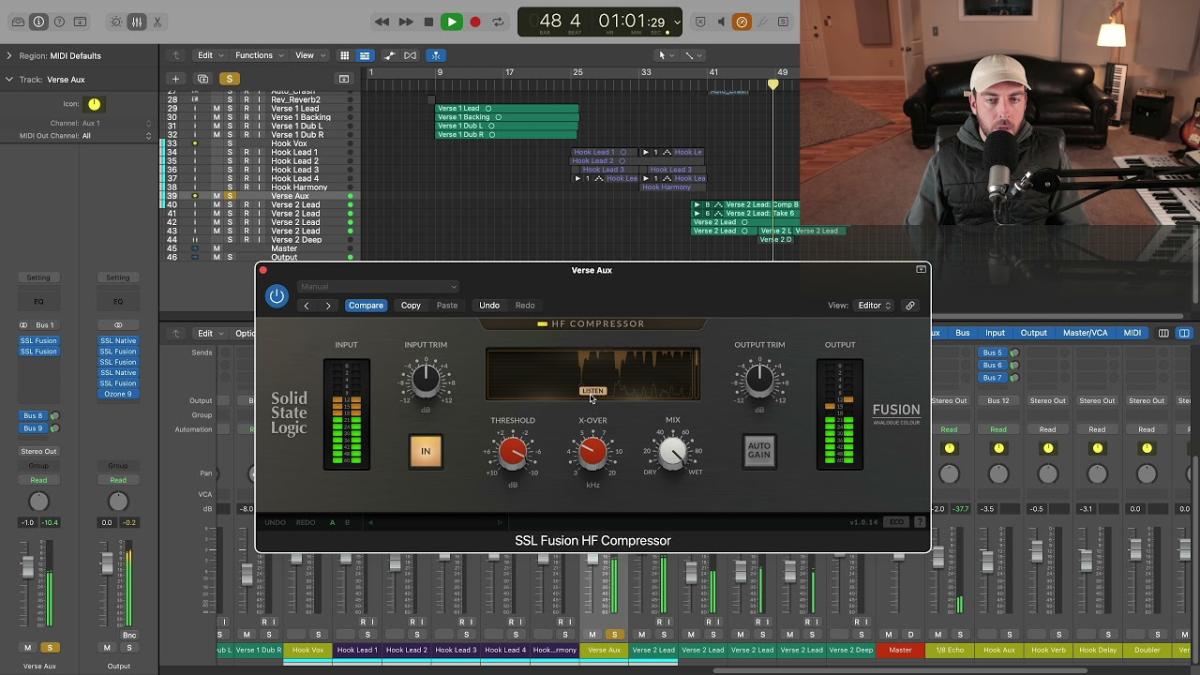Toggle the SSL plugin power bypass button
Image resolution: width=1200 pixels, height=675 pixels.
click(x=277, y=296)
